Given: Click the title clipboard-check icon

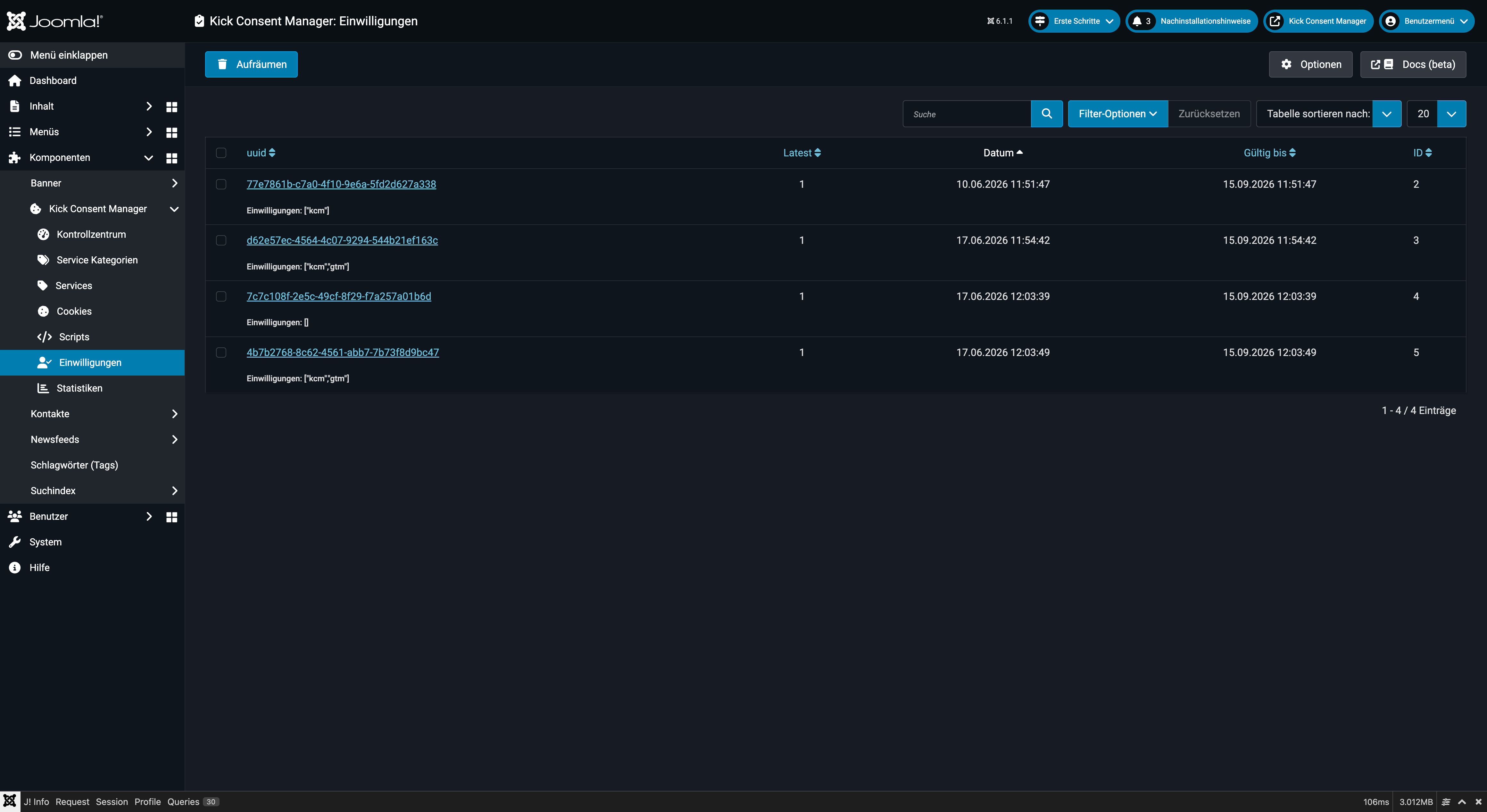Looking at the screenshot, I should [199, 21].
